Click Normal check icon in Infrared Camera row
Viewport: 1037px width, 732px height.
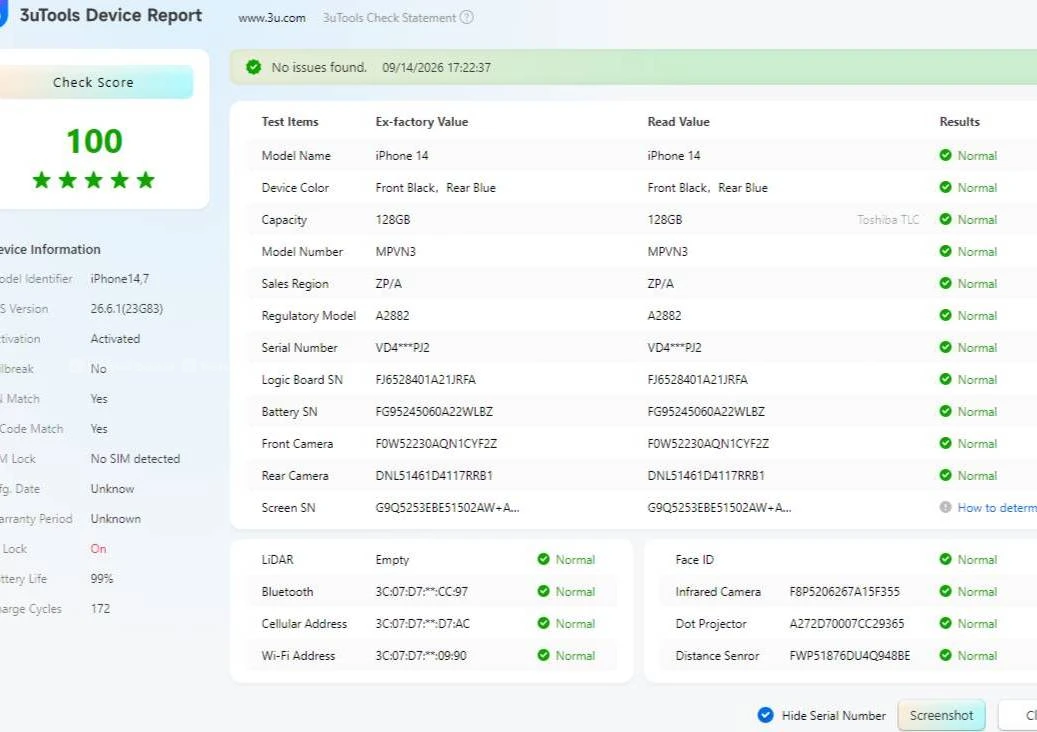pos(945,591)
